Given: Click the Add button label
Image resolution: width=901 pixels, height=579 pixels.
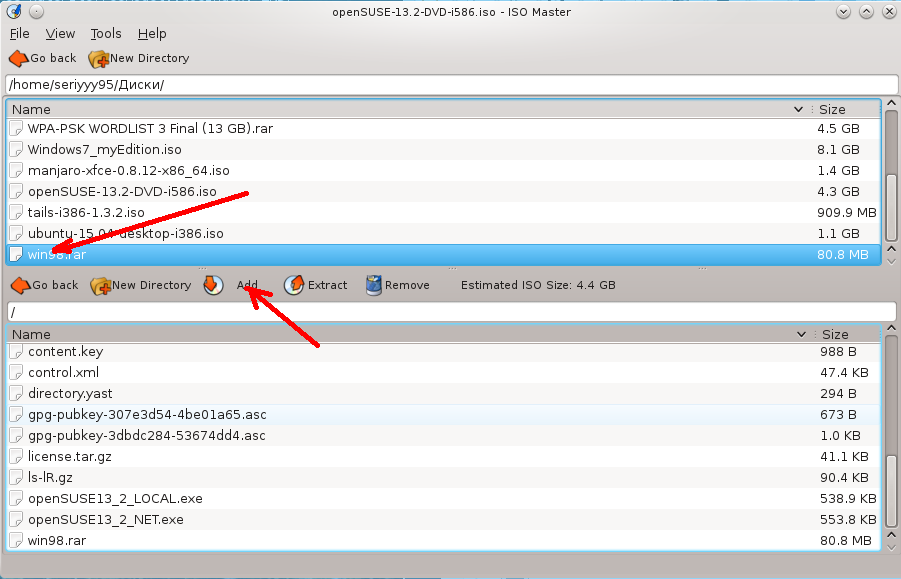Looking at the screenshot, I should [247, 285].
